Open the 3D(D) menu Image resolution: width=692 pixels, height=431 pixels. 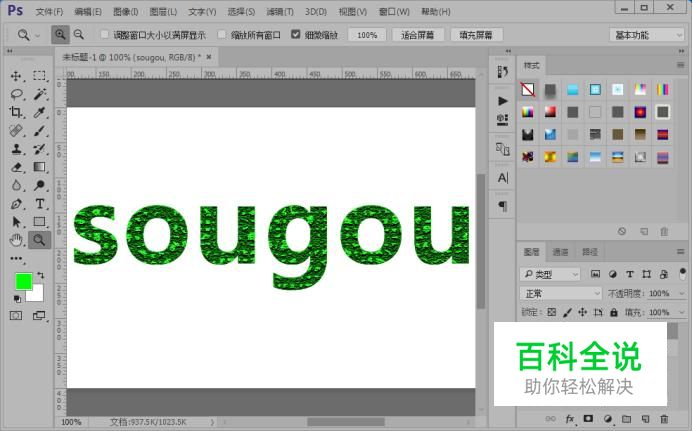tap(316, 12)
